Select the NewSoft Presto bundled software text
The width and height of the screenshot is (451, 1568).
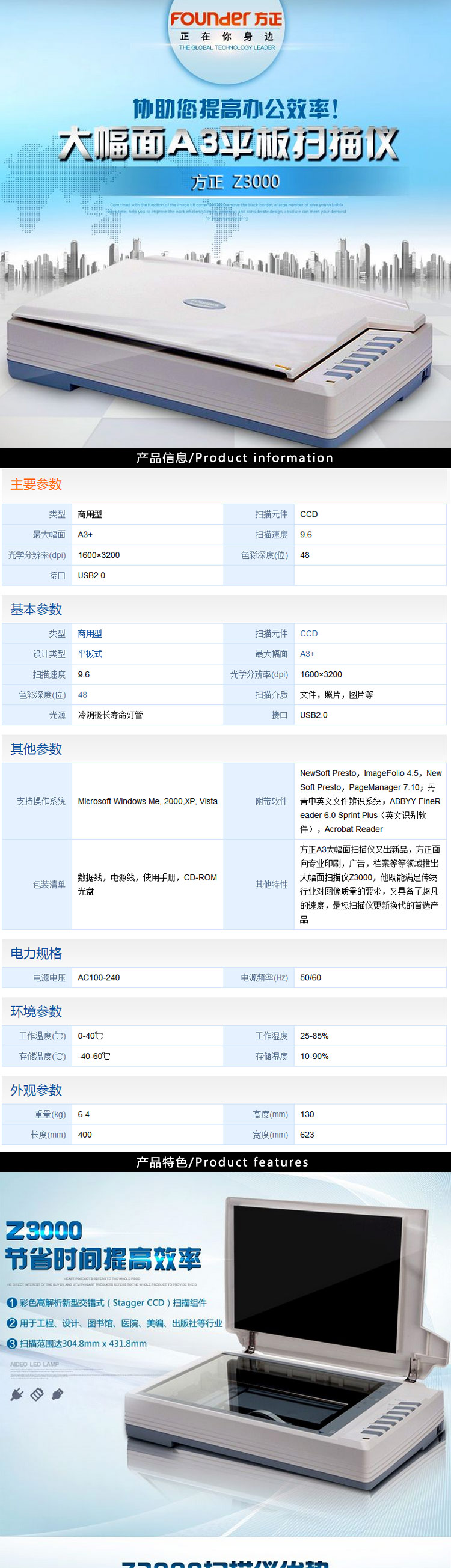tap(370, 801)
